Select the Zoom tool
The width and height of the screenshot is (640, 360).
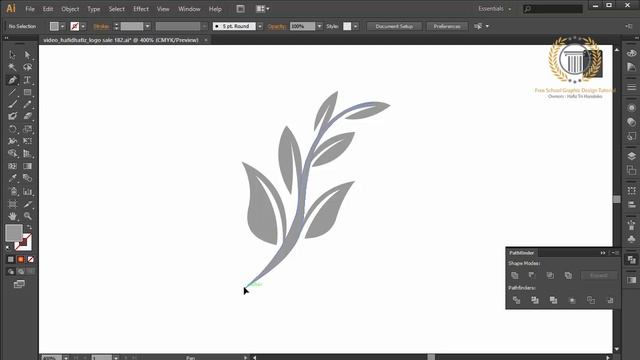click(27, 216)
